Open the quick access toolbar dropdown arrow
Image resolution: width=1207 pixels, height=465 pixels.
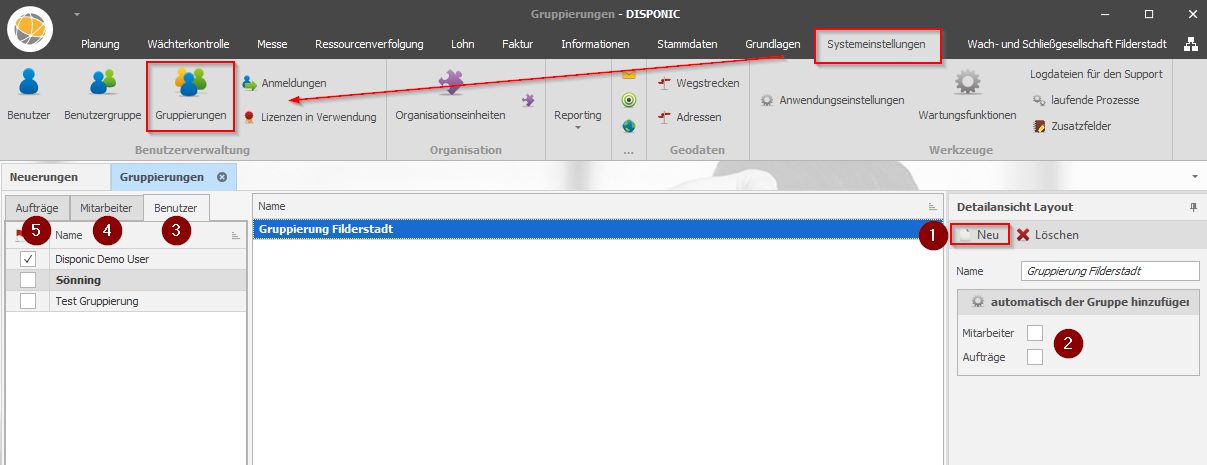(77, 14)
